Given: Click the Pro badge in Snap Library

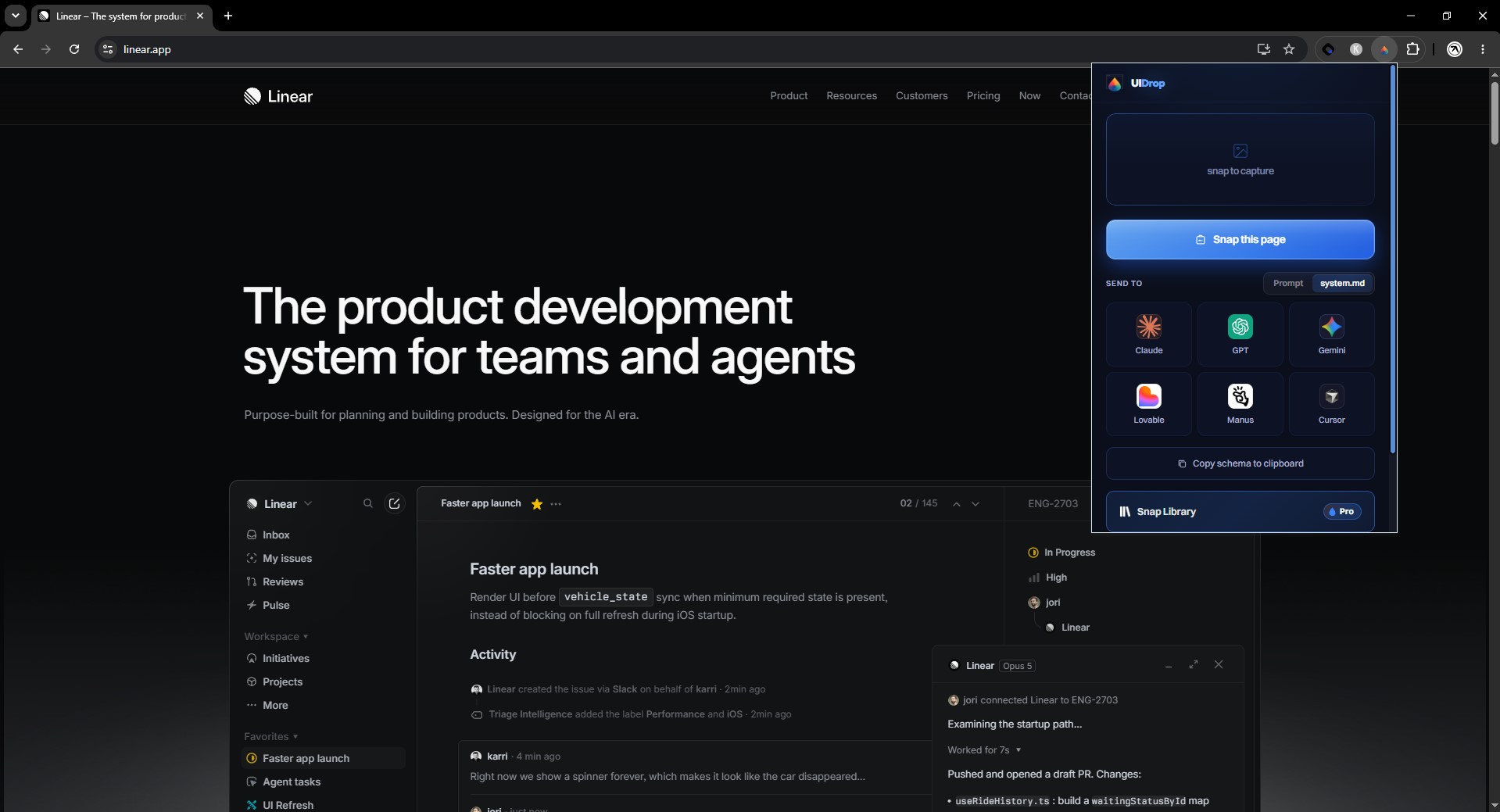Looking at the screenshot, I should (x=1341, y=512).
